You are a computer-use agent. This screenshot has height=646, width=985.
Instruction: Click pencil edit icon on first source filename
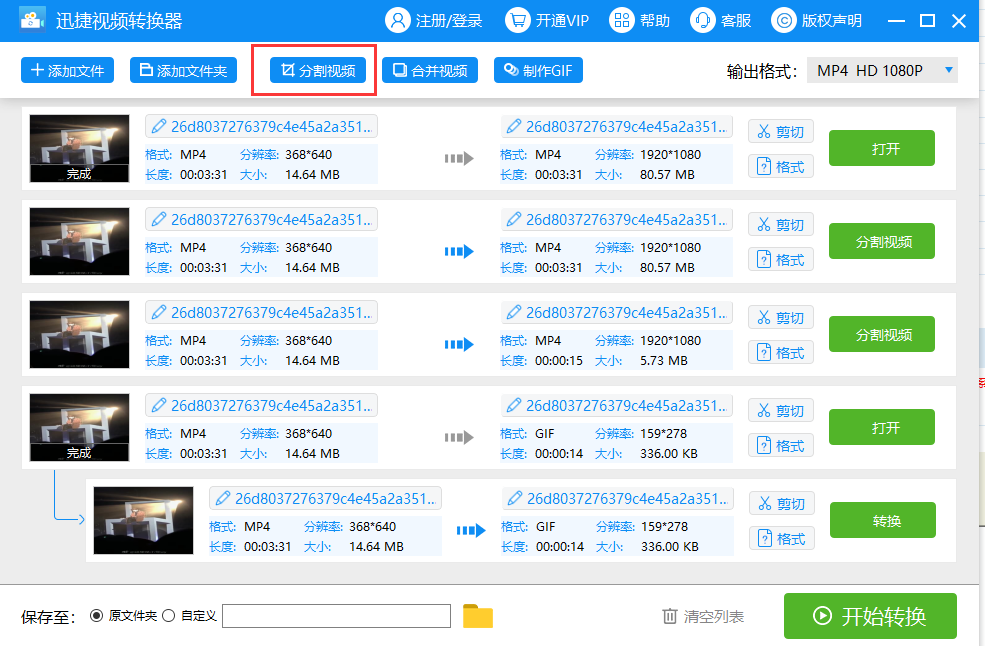point(159,126)
